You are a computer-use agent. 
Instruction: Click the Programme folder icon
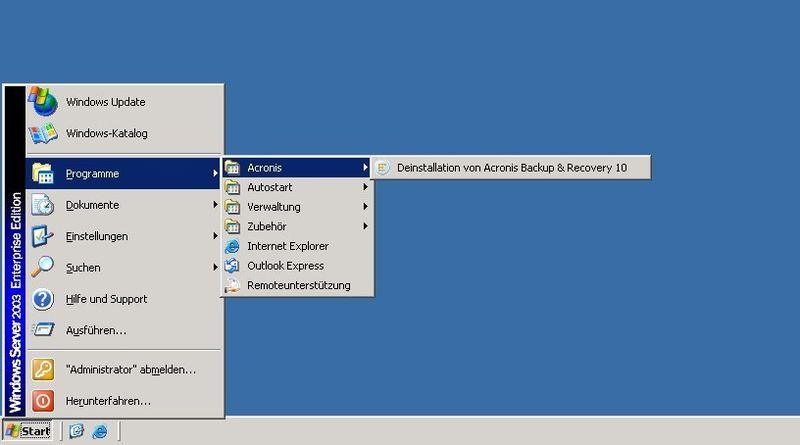tap(43, 174)
